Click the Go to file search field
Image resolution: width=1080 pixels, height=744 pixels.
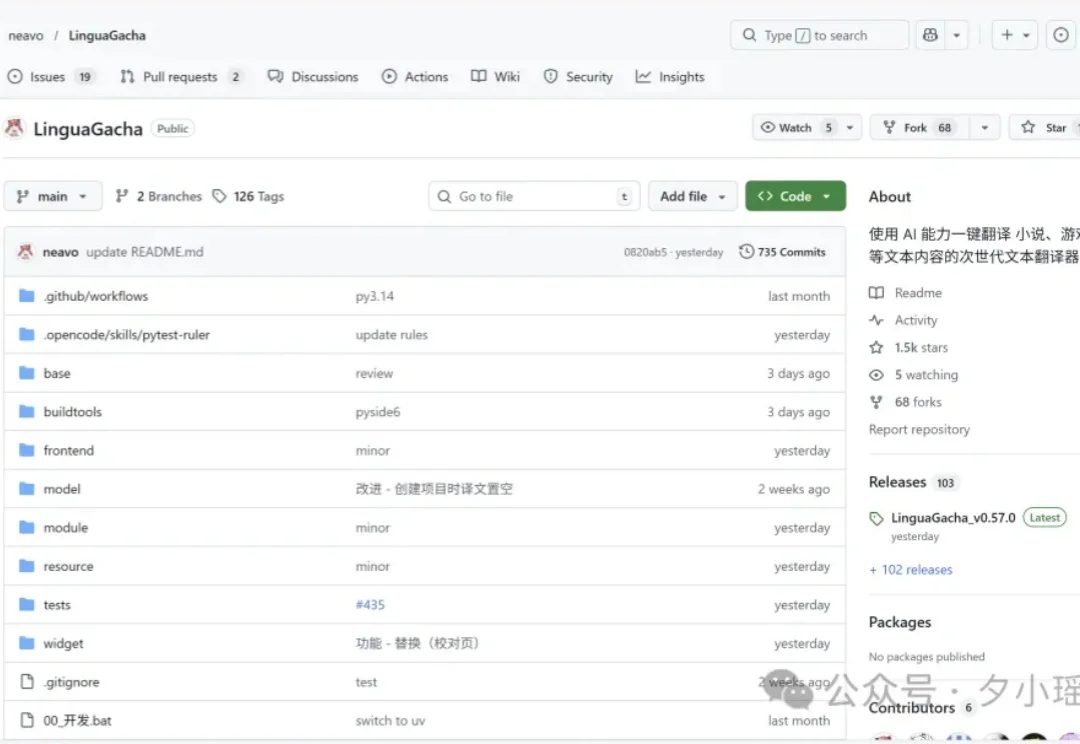[x=533, y=196]
